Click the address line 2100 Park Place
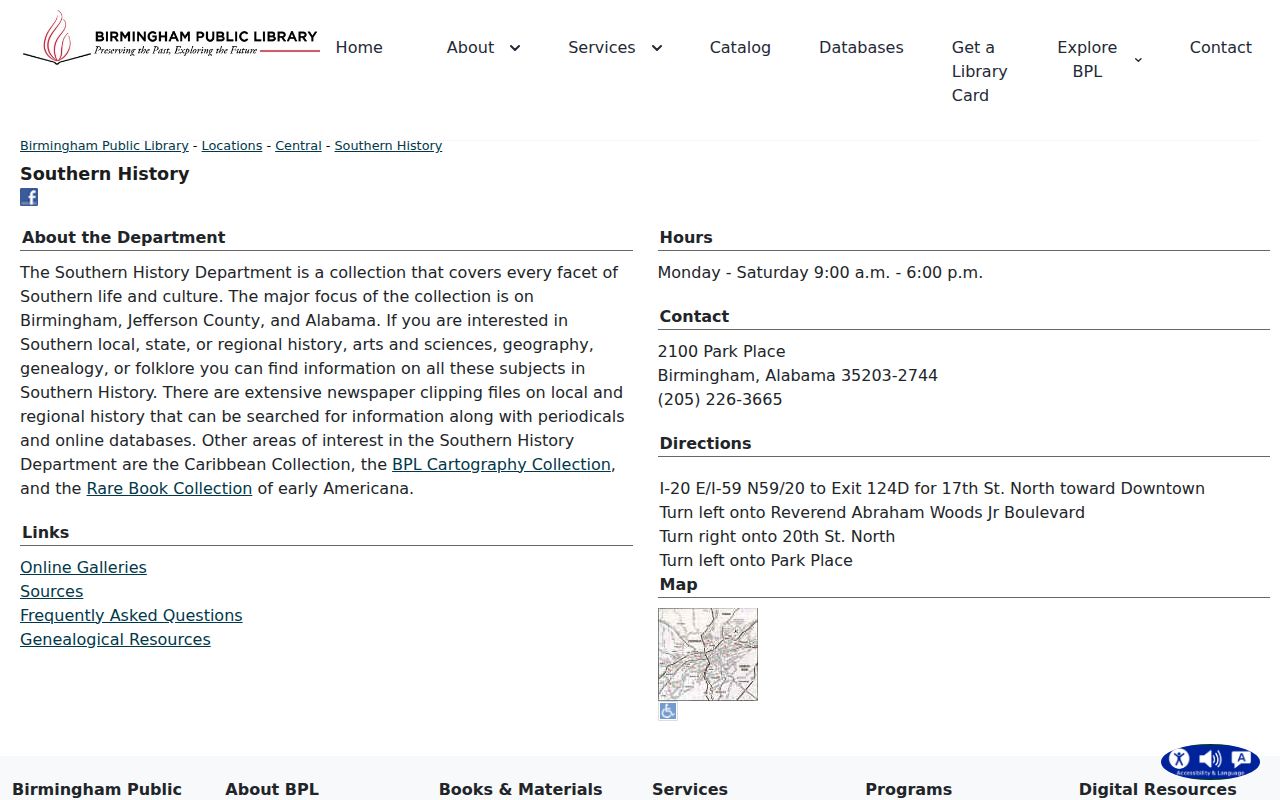Screen dimensions: 1280x800 721,351
